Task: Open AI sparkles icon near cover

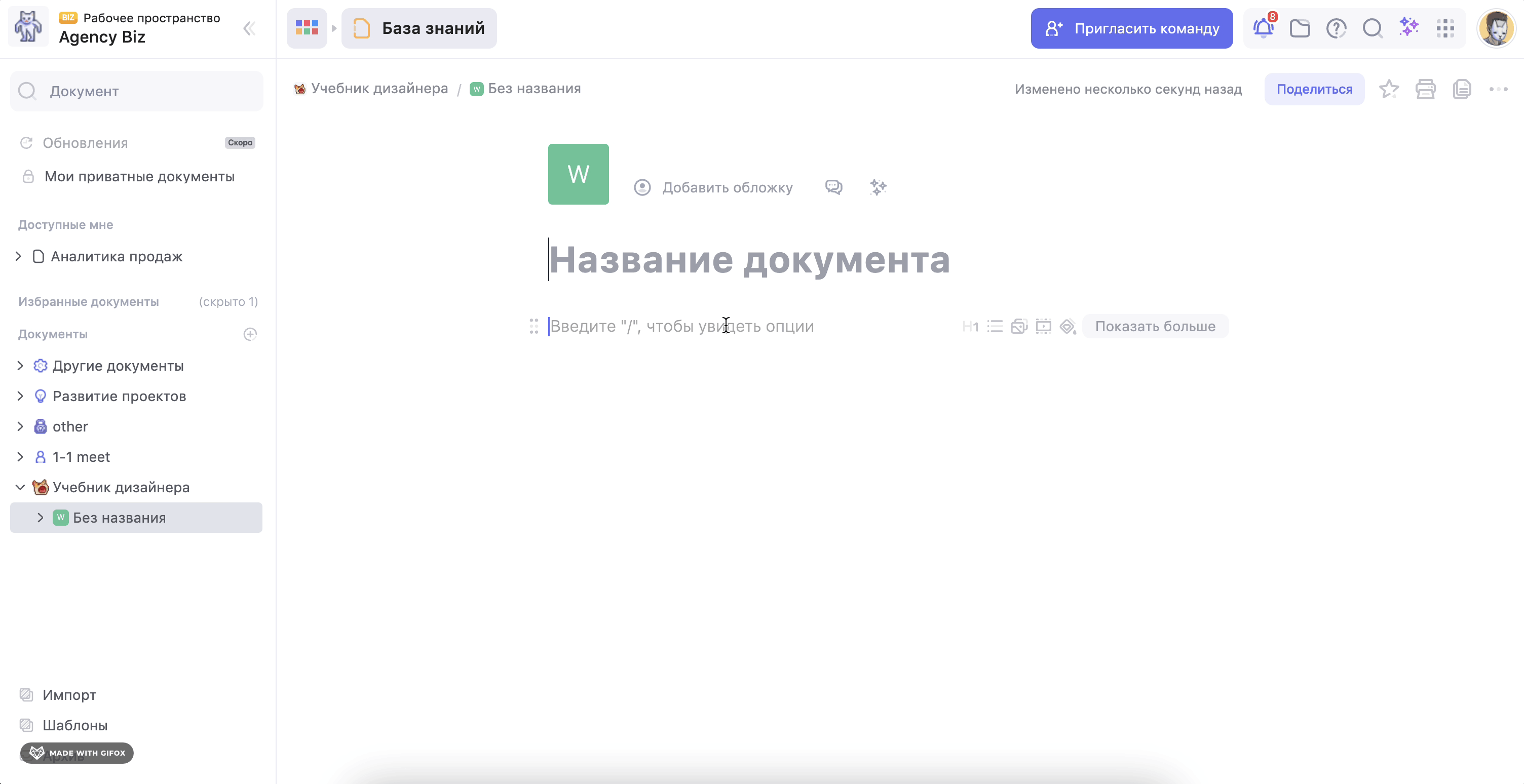Action: (878, 187)
